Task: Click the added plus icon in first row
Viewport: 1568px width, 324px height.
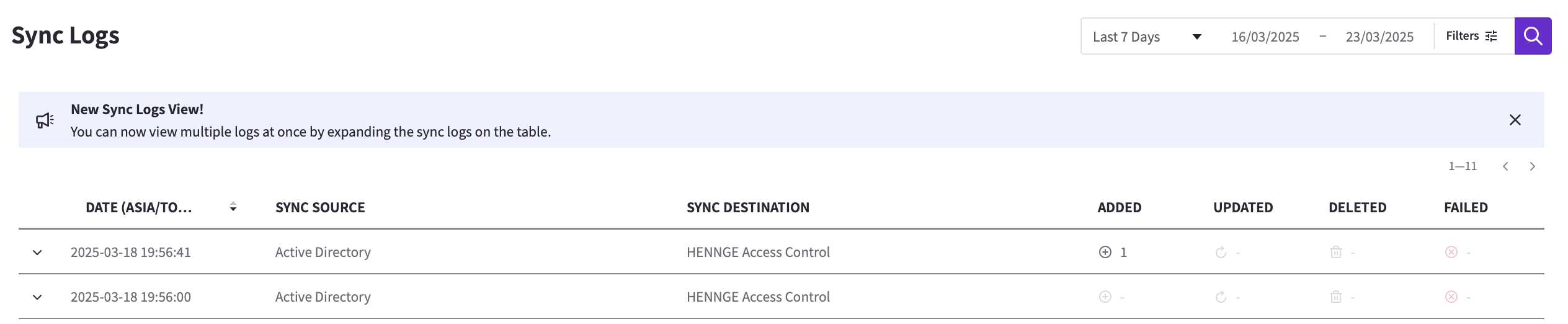Action: [x=1105, y=252]
